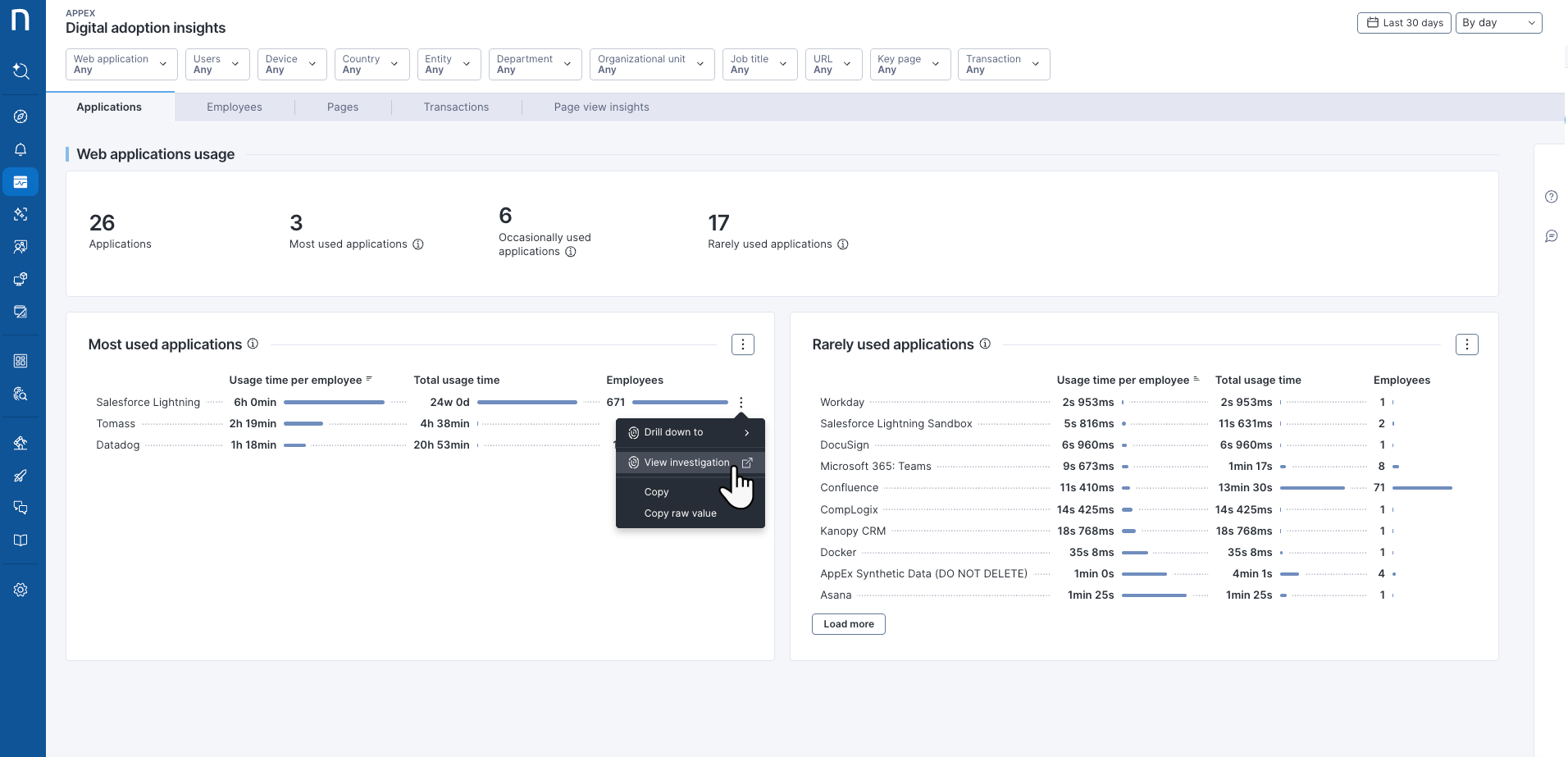Open the Job title filter dropdown
Viewport: 1568px width, 757px height.
pos(759,64)
